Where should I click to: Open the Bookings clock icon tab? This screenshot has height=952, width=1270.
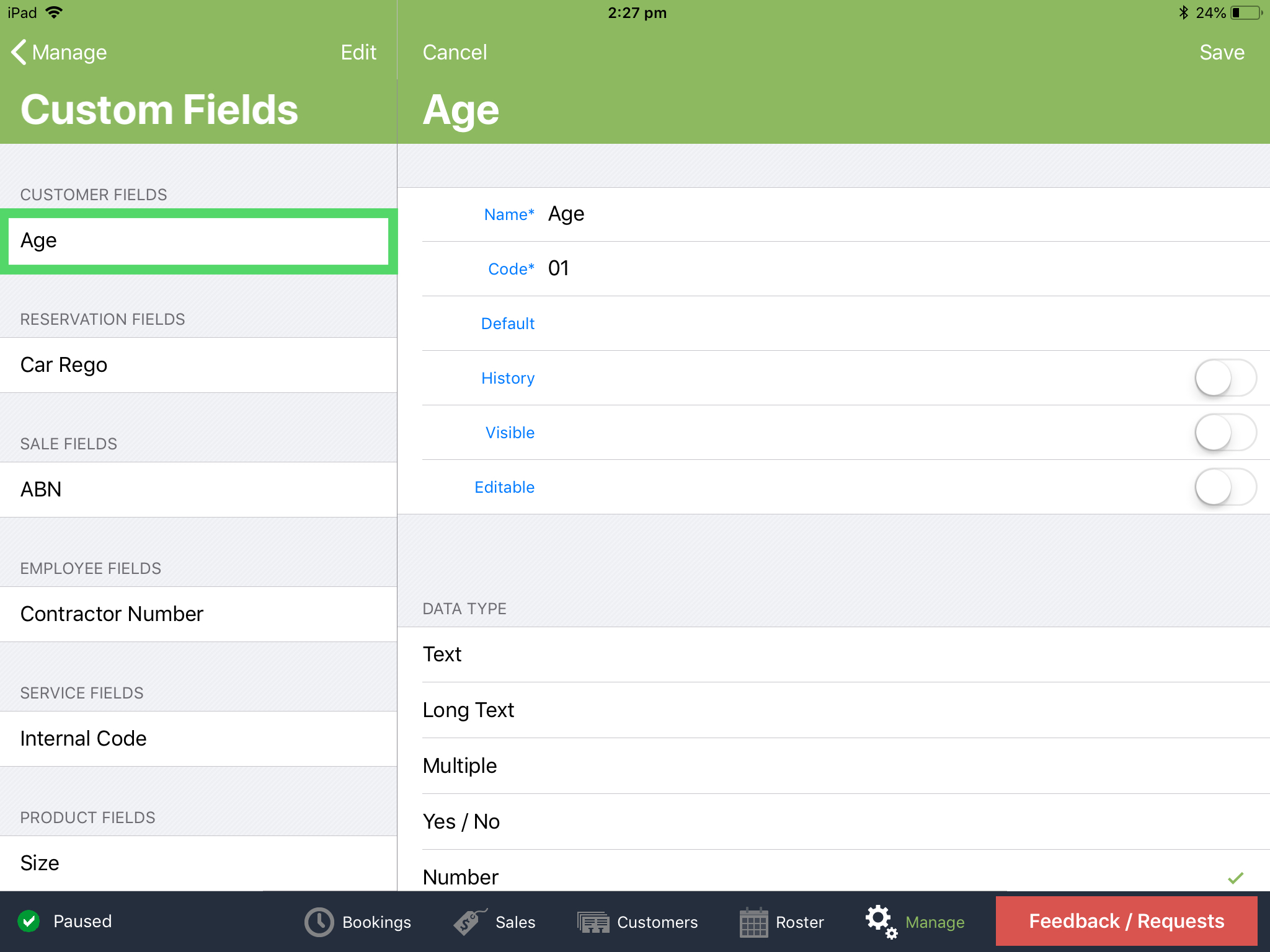[x=319, y=922]
